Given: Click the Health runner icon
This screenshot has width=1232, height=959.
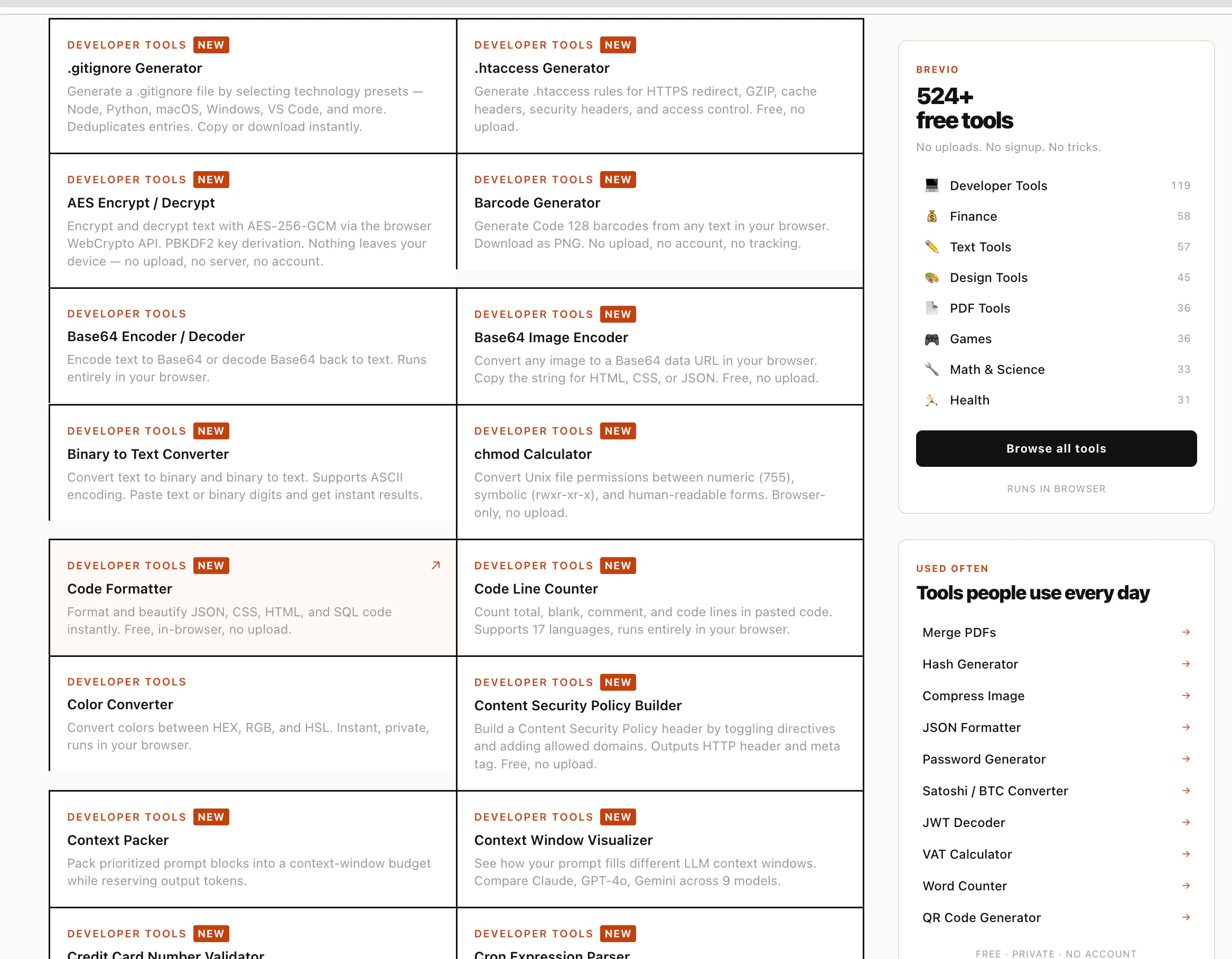Looking at the screenshot, I should coord(931,400).
